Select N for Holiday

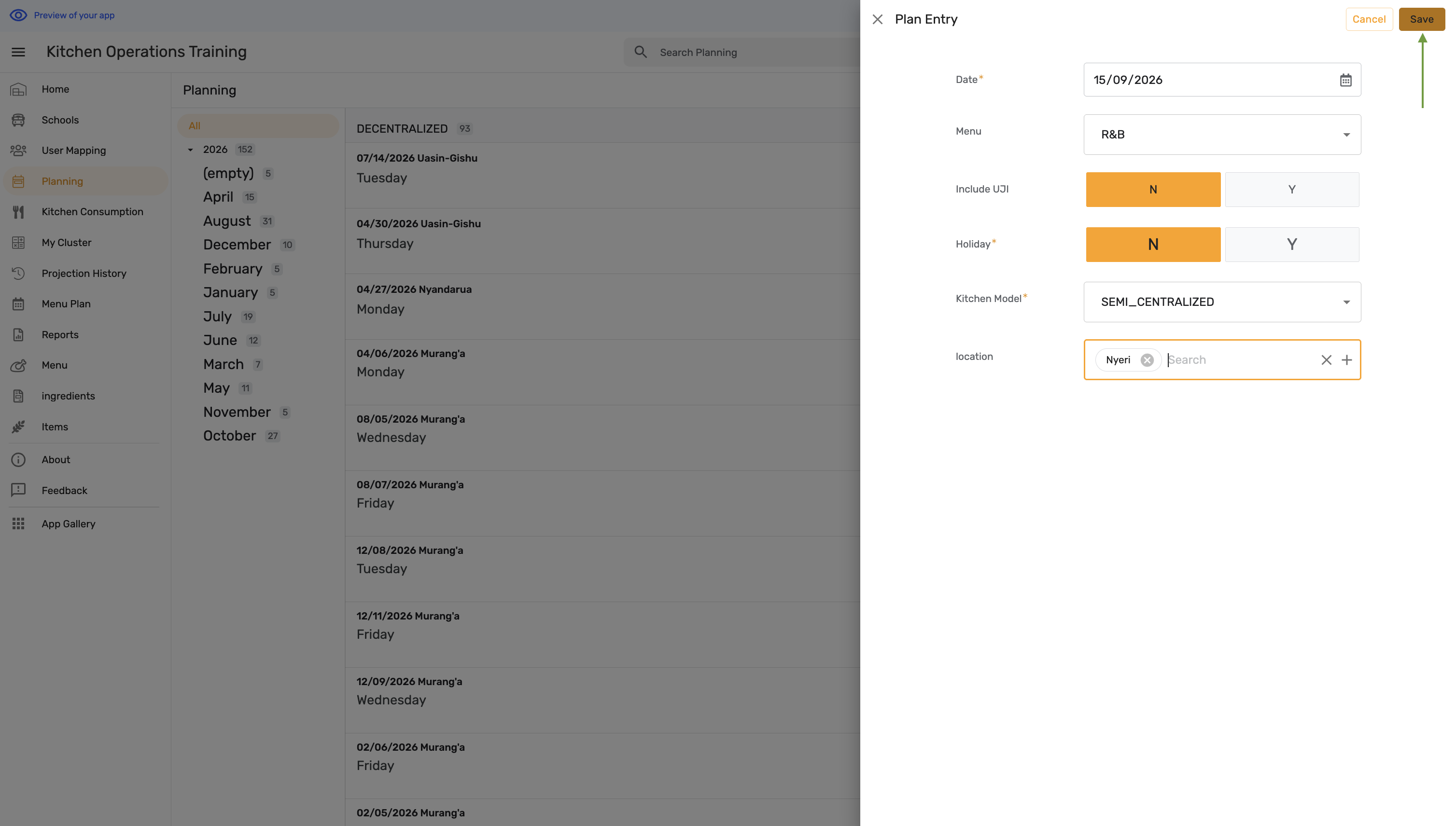pos(1152,245)
